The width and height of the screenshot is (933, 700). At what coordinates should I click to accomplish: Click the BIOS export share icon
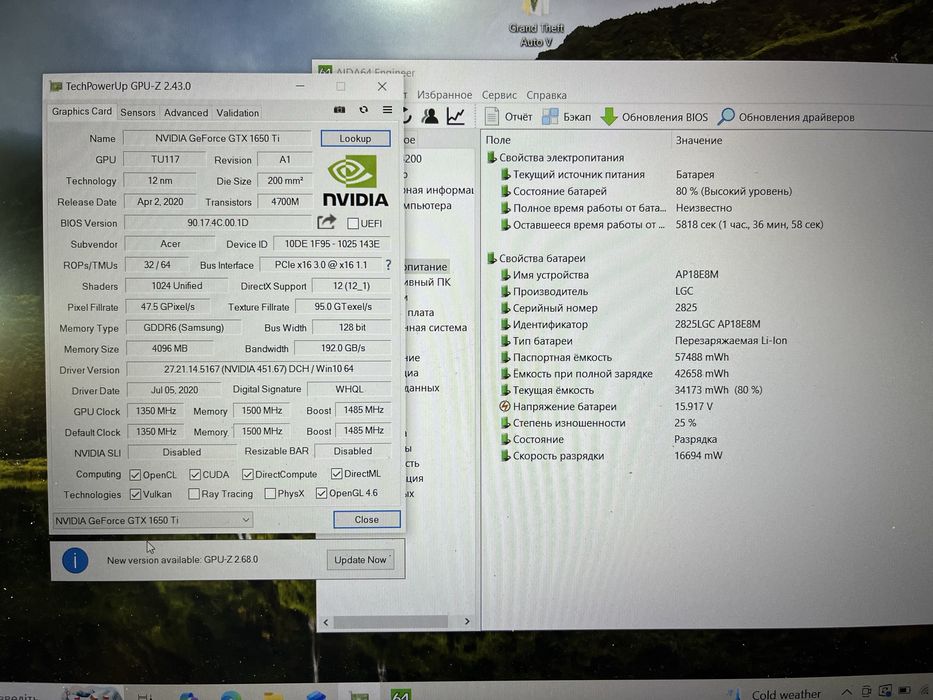(x=326, y=223)
